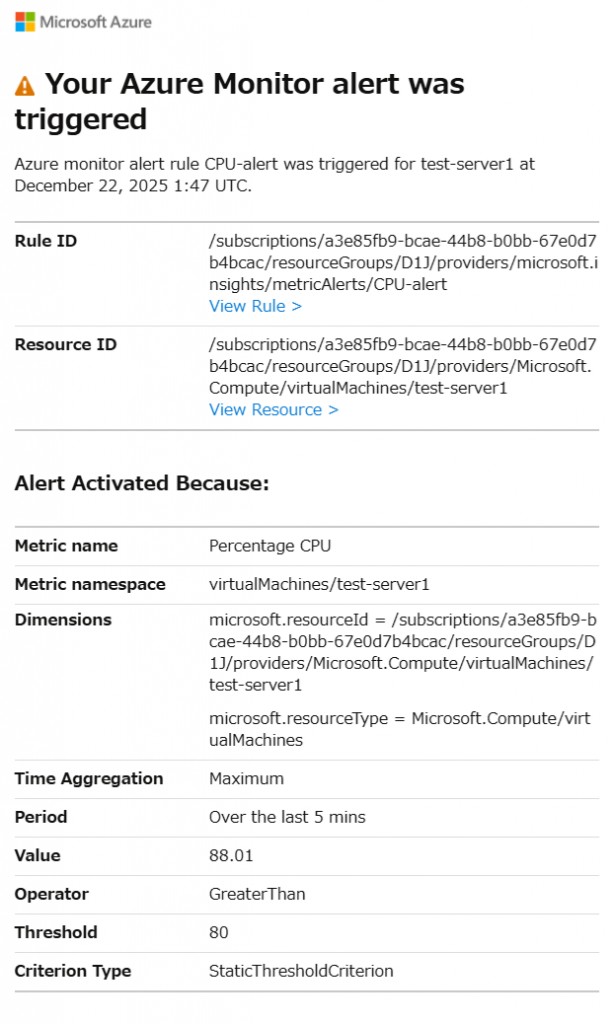Select the Rule ID label

pyautogui.click(x=45, y=241)
